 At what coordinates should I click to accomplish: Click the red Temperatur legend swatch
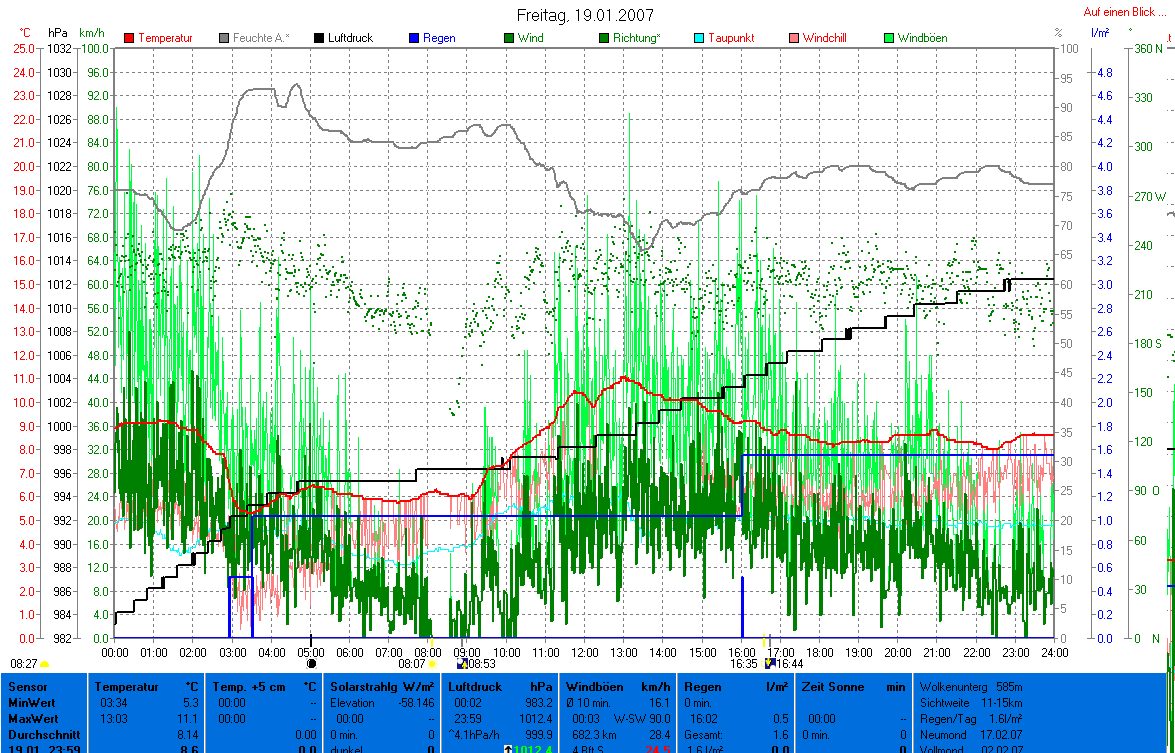pos(129,38)
